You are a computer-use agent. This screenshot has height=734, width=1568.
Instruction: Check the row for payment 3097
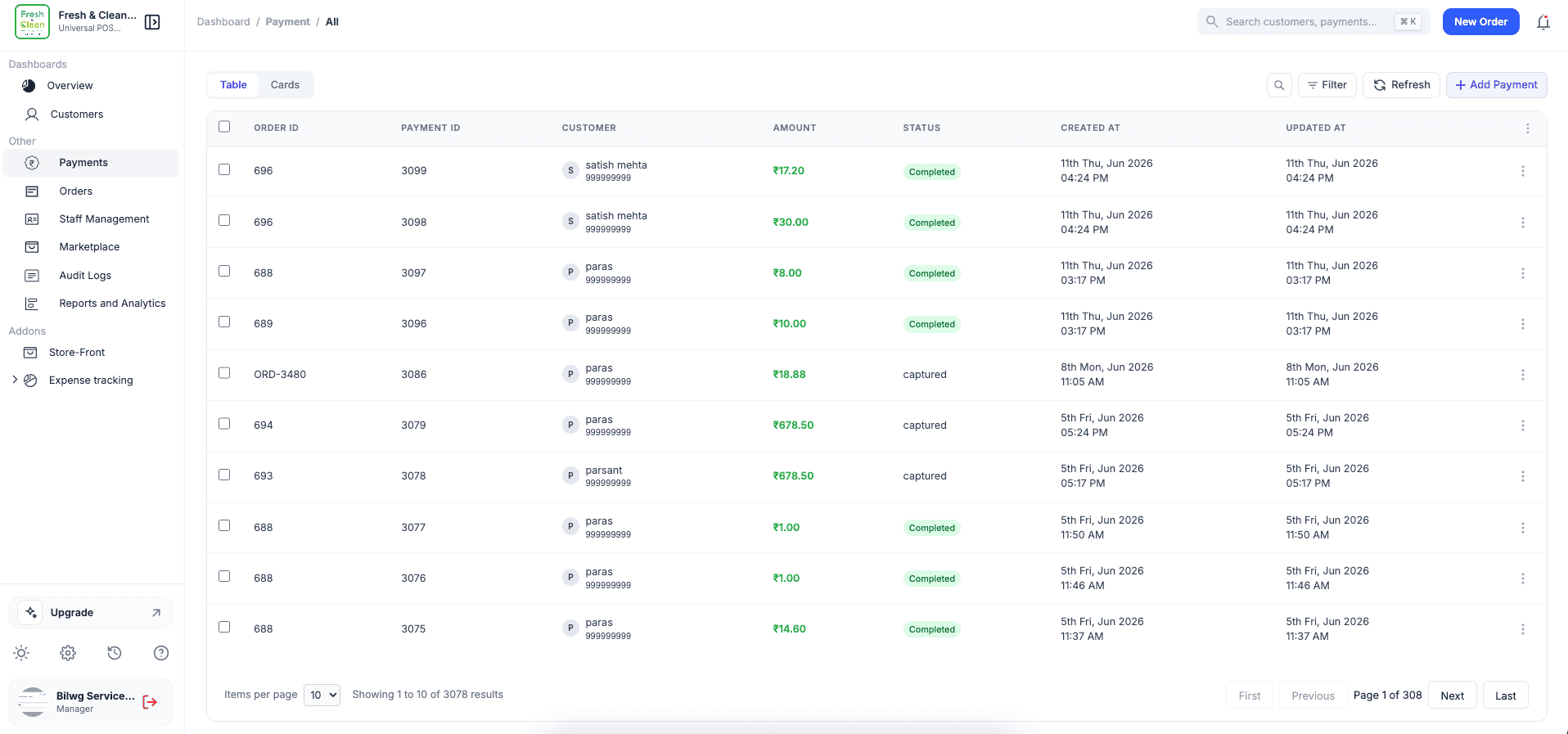pos(224,271)
